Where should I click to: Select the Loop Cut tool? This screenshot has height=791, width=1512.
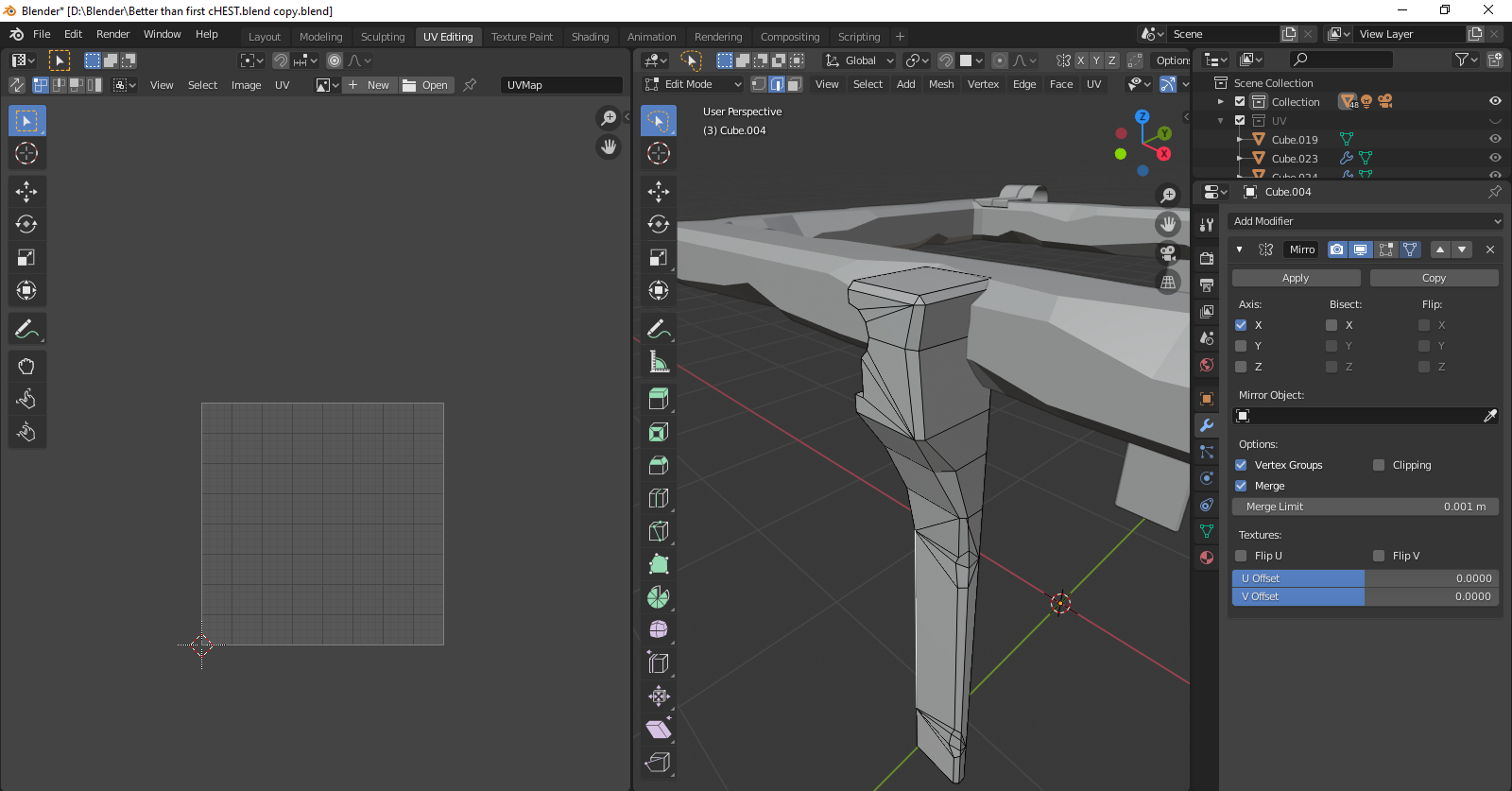click(659, 498)
